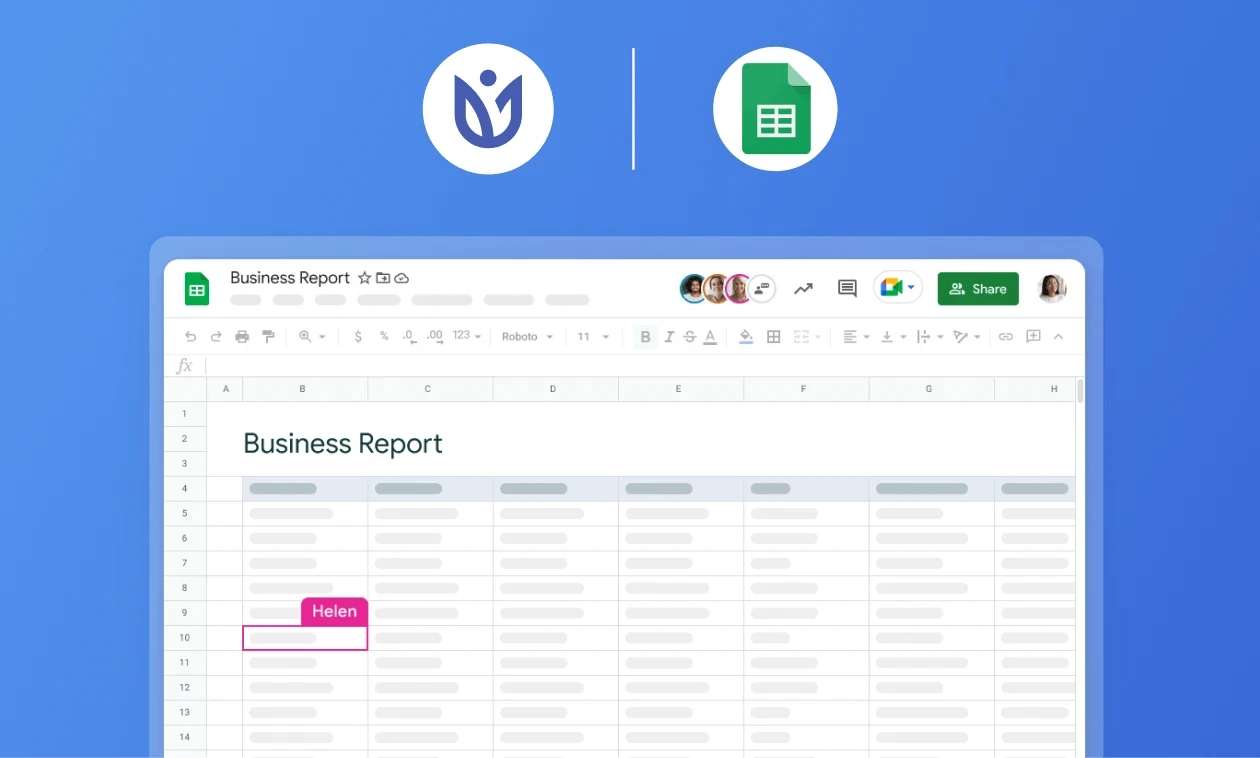Click the print icon in toolbar
1260x758 pixels.
pos(242,337)
